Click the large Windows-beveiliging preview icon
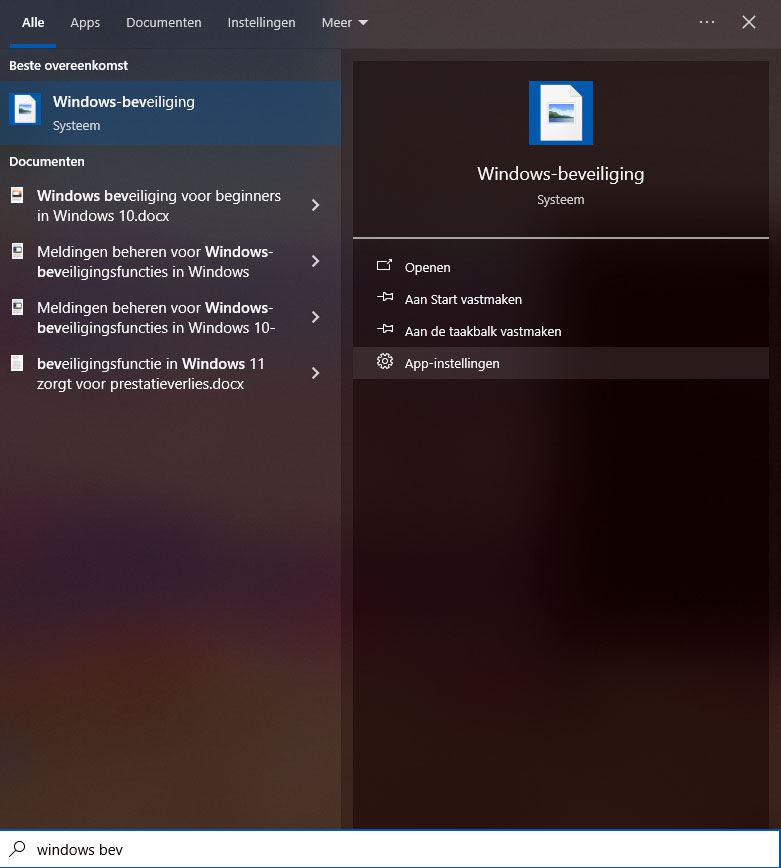This screenshot has width=781, height=868. point(561,113)
